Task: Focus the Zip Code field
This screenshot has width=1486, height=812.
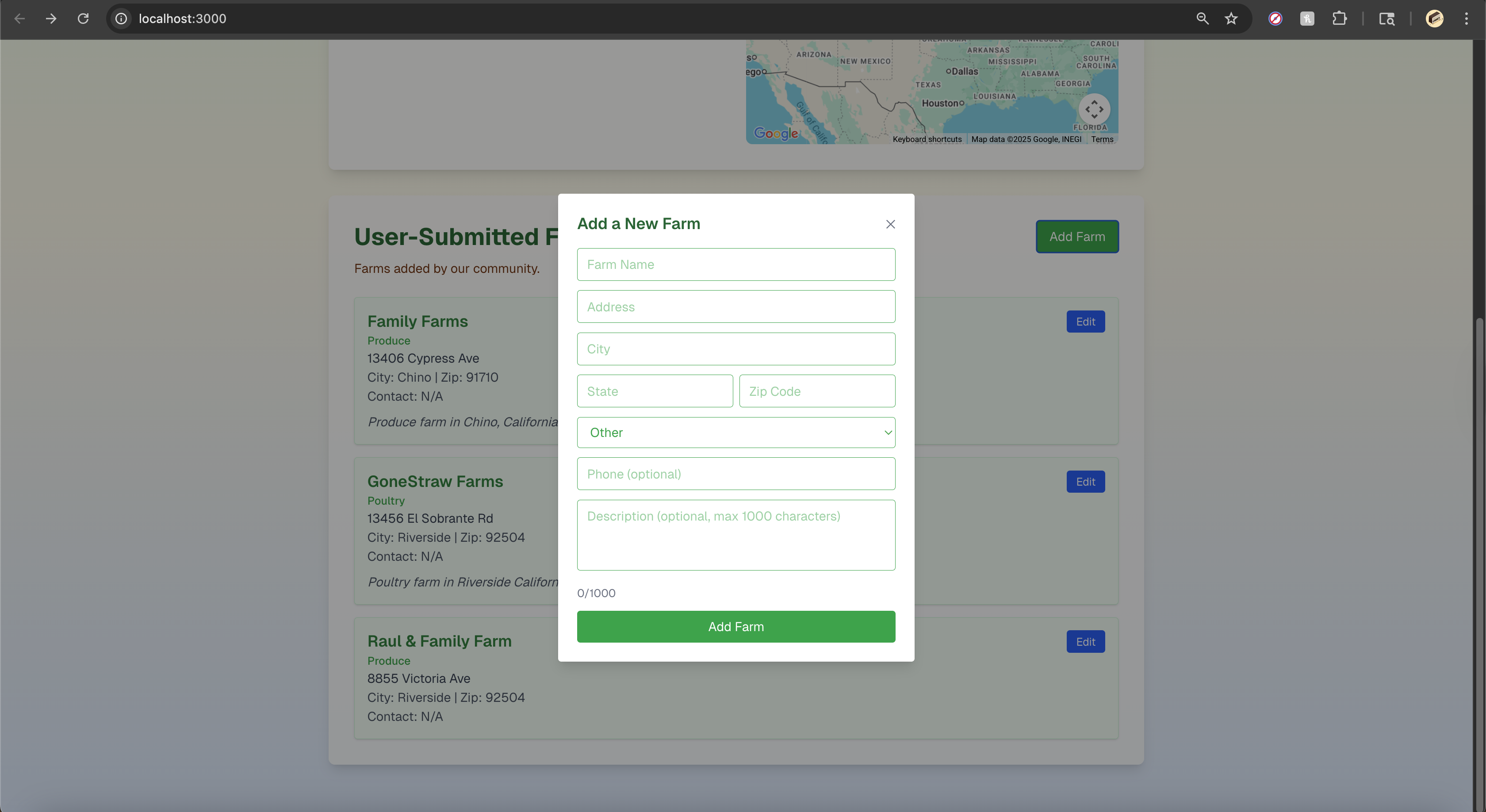Action: click(x=817, y=391)
